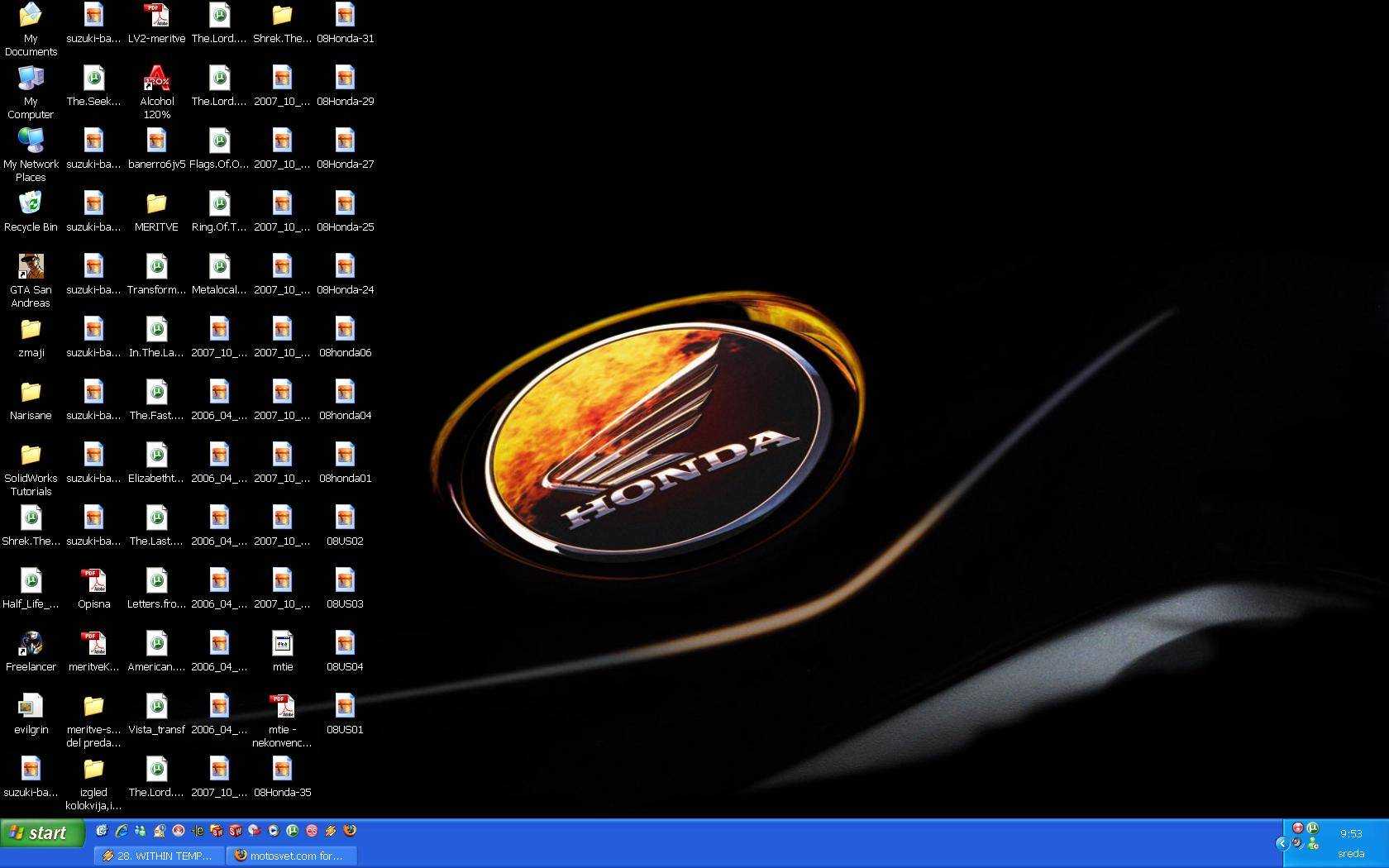
Task: Select the mtie file icon
Action: pos(282,651)
